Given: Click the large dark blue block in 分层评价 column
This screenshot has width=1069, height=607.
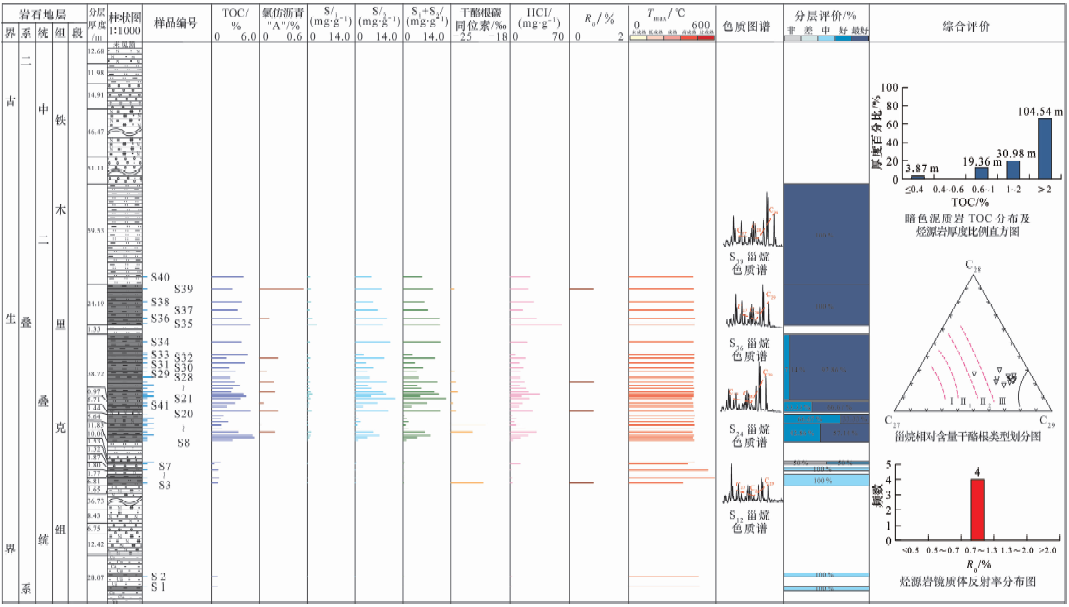Looking at the screenshot, I should [x=825, y=254].
